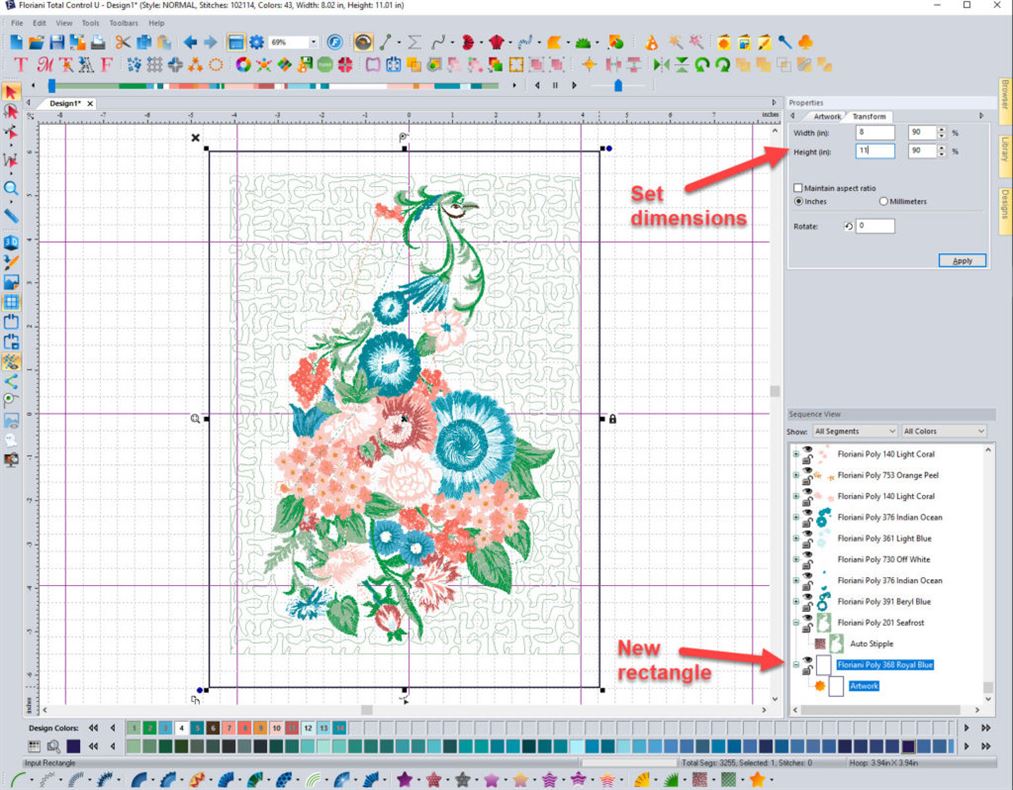This screenshot has height=790, width=1013.
Task: Switch to the Artwork properties tab
Action: [827, 117]
